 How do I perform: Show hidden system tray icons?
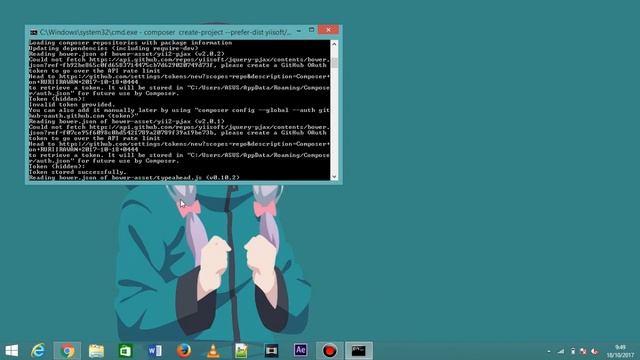pyautogui.click(x=549, y=351)
